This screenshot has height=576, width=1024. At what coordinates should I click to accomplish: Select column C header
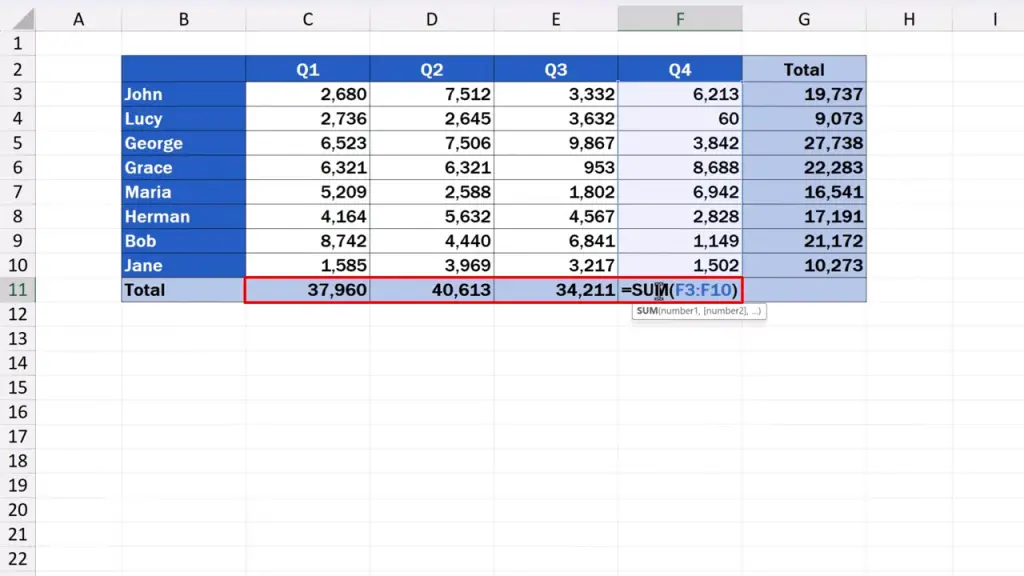point(307,19)
